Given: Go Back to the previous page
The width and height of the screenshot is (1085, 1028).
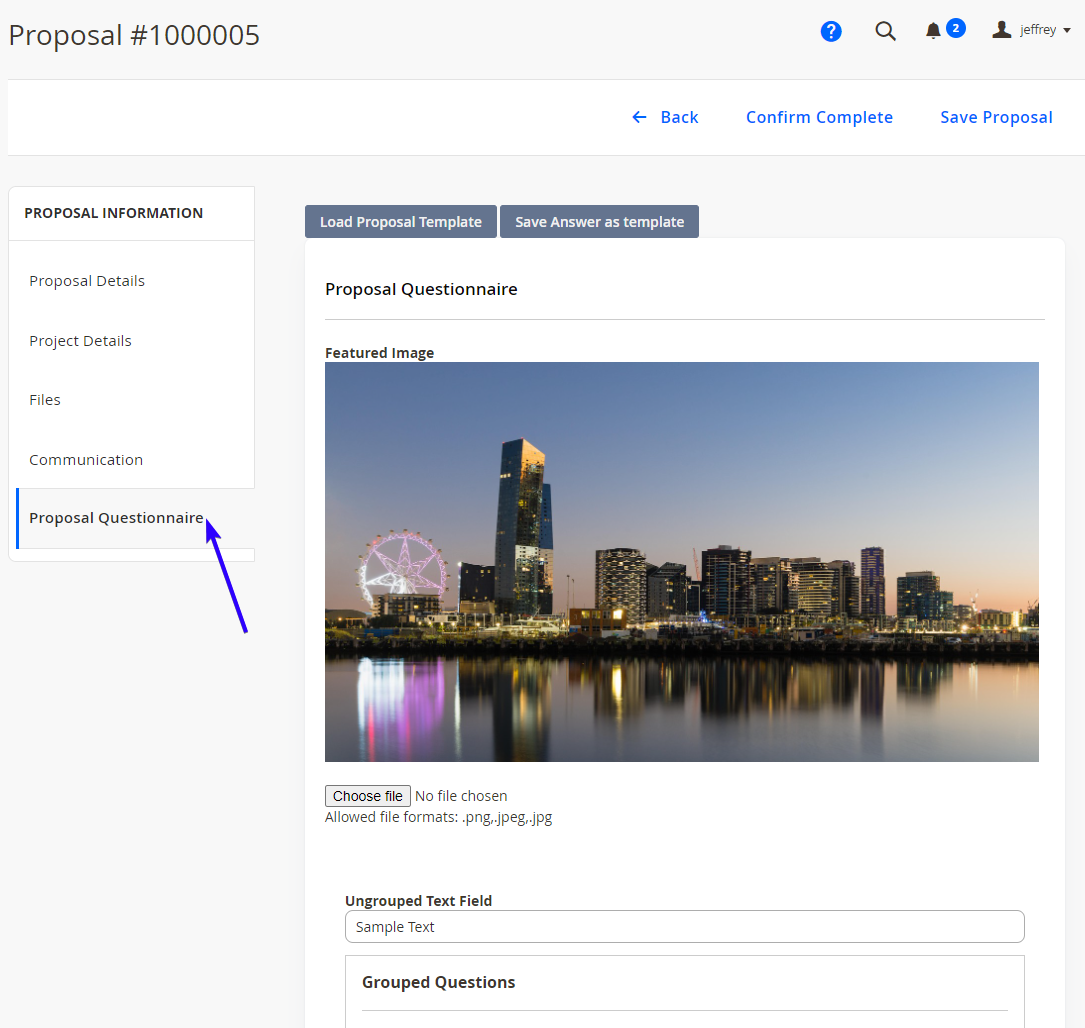Looking at the screenshot, I should click(x=679, y=117).
